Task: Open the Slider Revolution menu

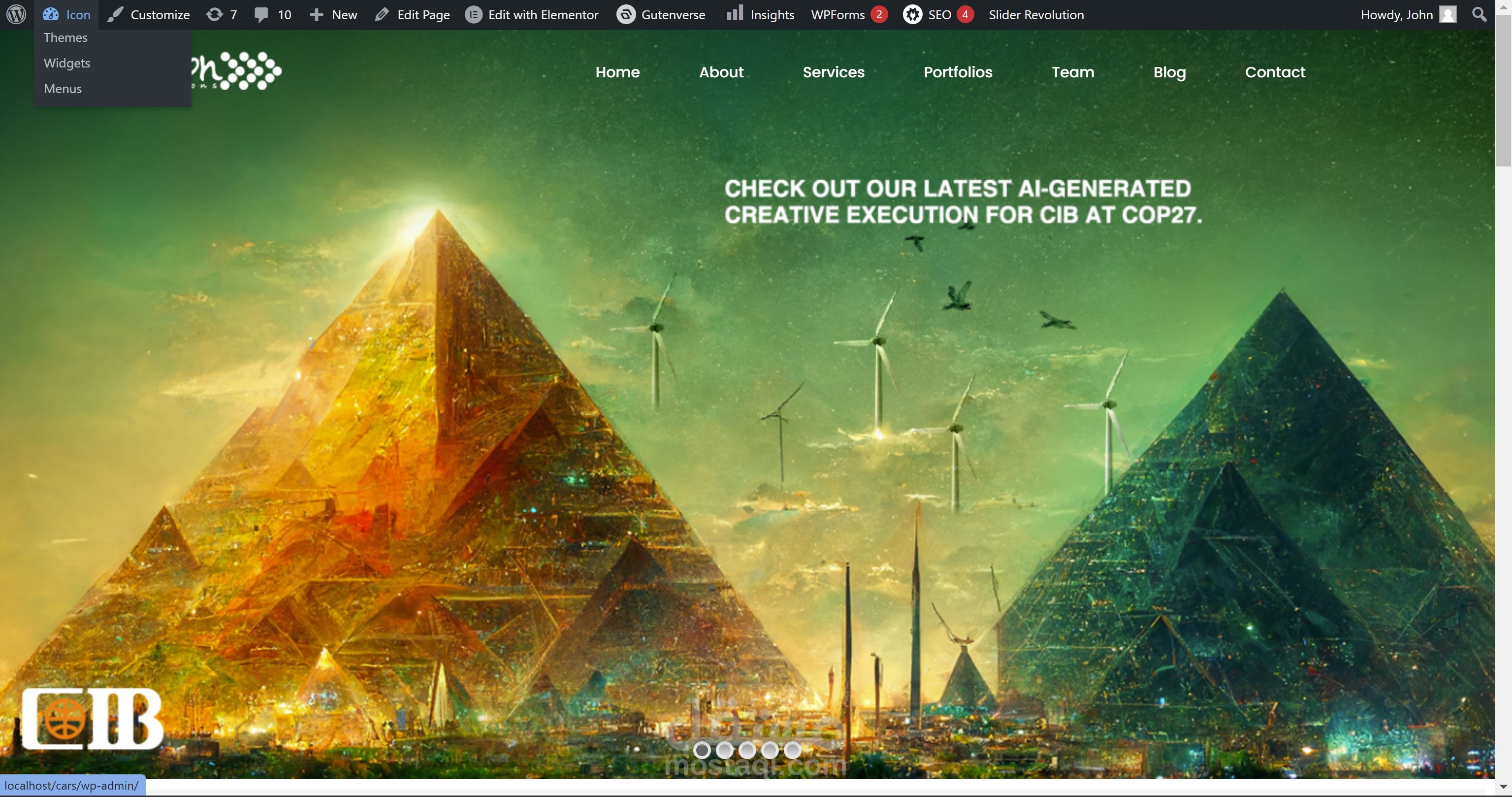Action: click(x=1036, y=15)
